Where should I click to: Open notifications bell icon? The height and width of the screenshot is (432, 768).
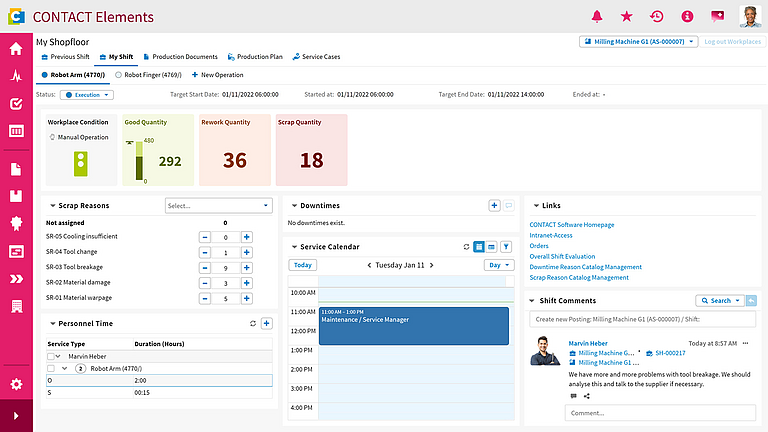(x=597, y=17)
